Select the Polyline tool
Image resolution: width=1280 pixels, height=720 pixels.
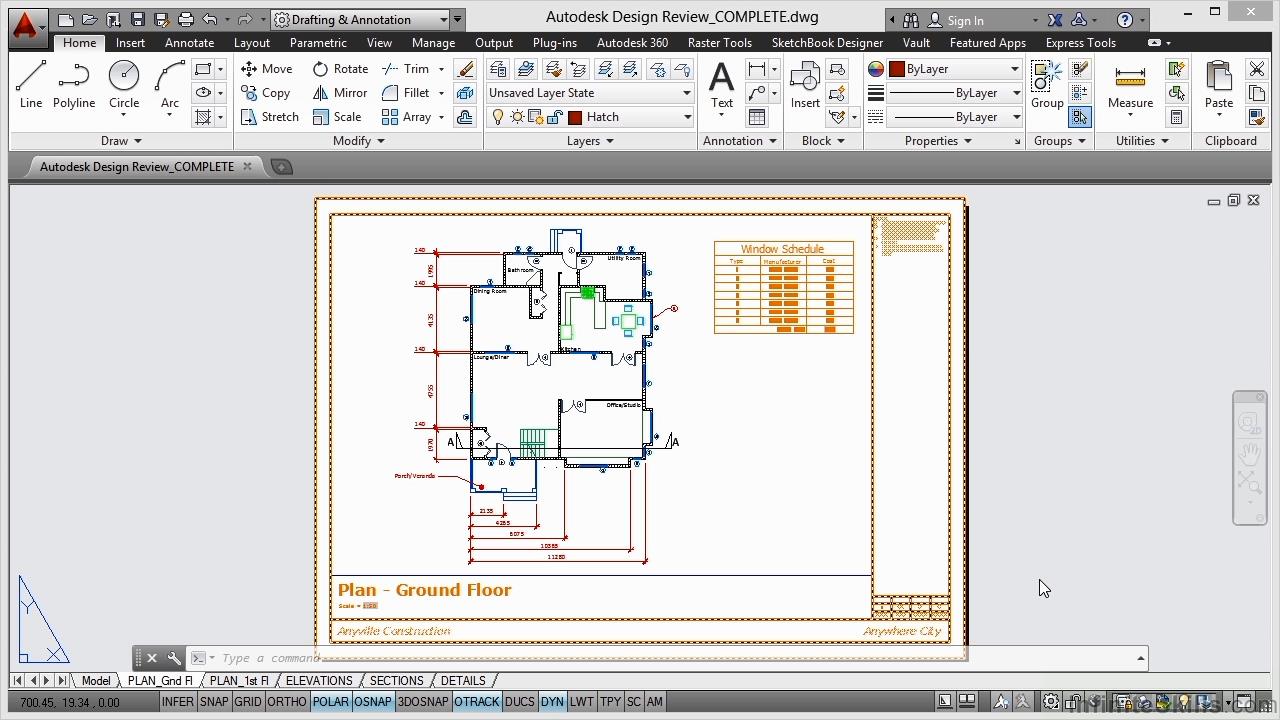(x=74, y=85)
